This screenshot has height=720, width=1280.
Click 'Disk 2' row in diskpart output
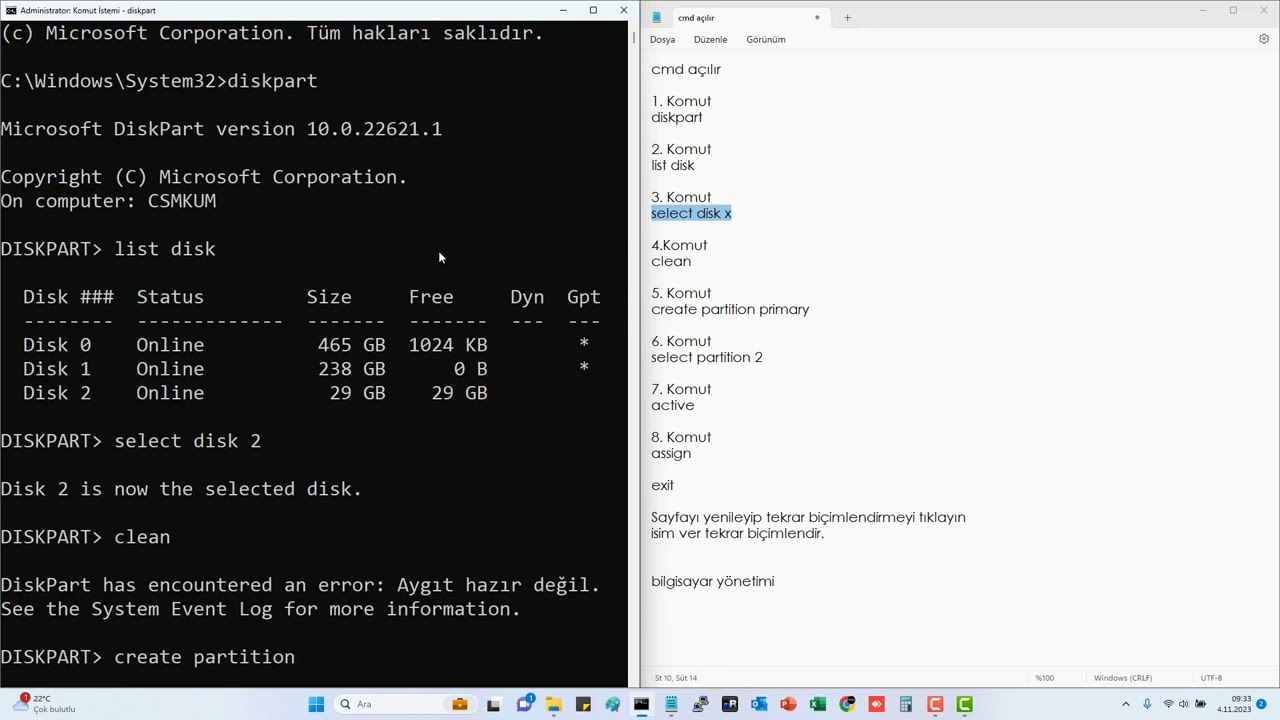point(255,393)
